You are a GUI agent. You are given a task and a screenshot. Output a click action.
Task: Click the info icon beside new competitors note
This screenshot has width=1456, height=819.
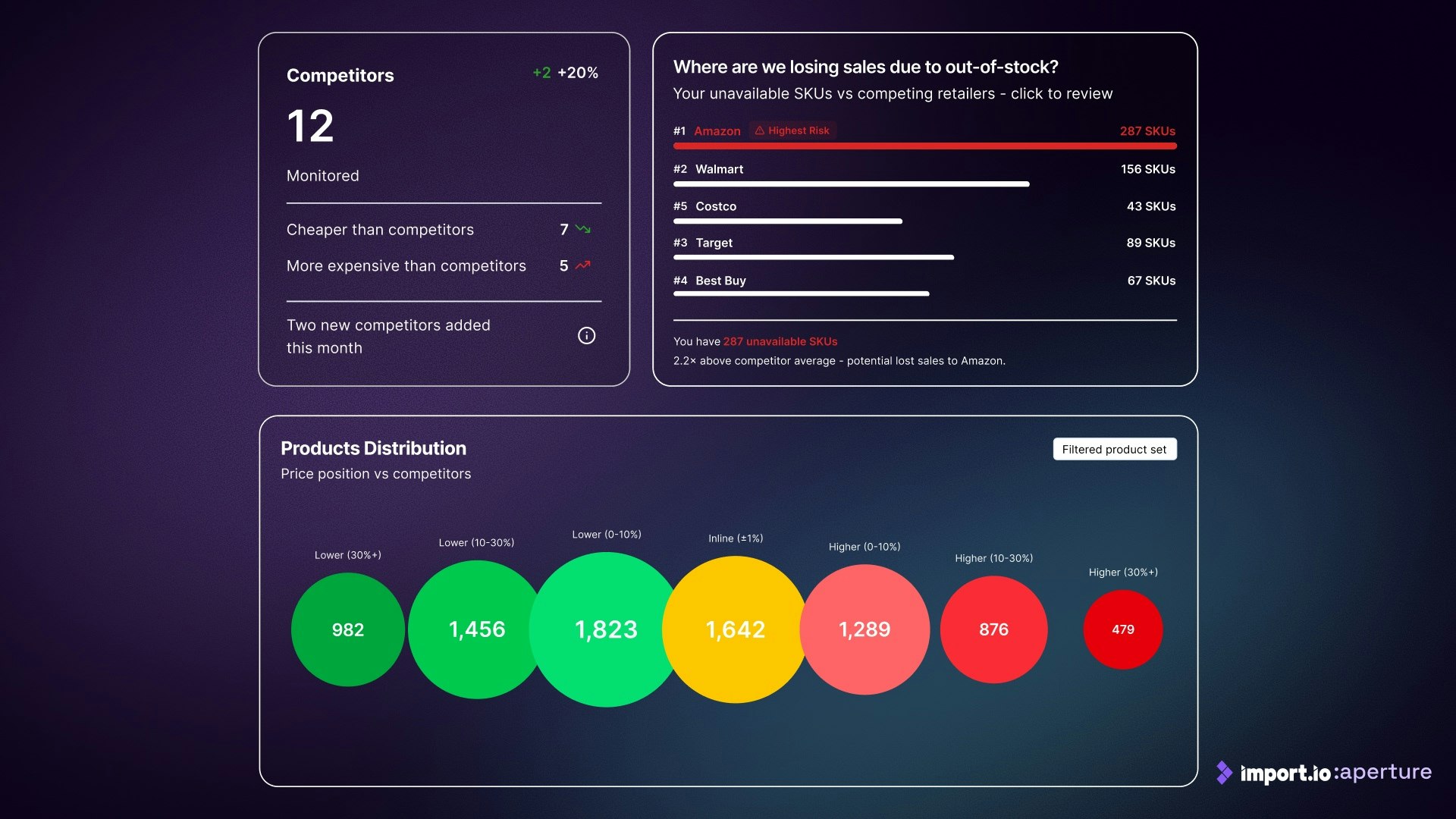[586, 336]
